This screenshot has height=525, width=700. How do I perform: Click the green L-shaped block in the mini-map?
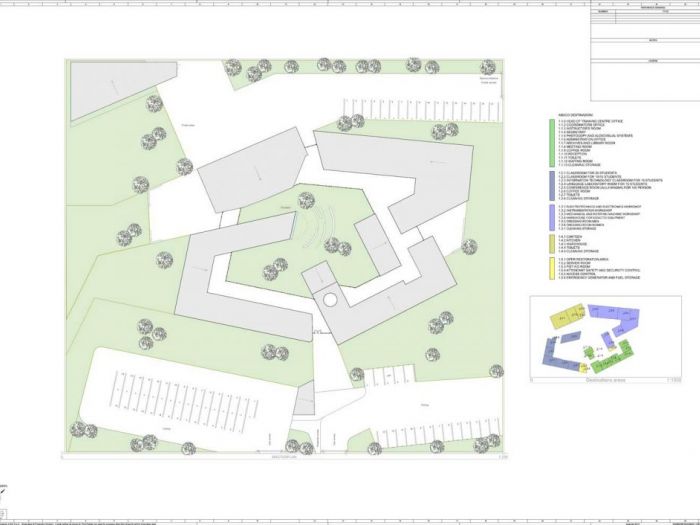(614, 358)
